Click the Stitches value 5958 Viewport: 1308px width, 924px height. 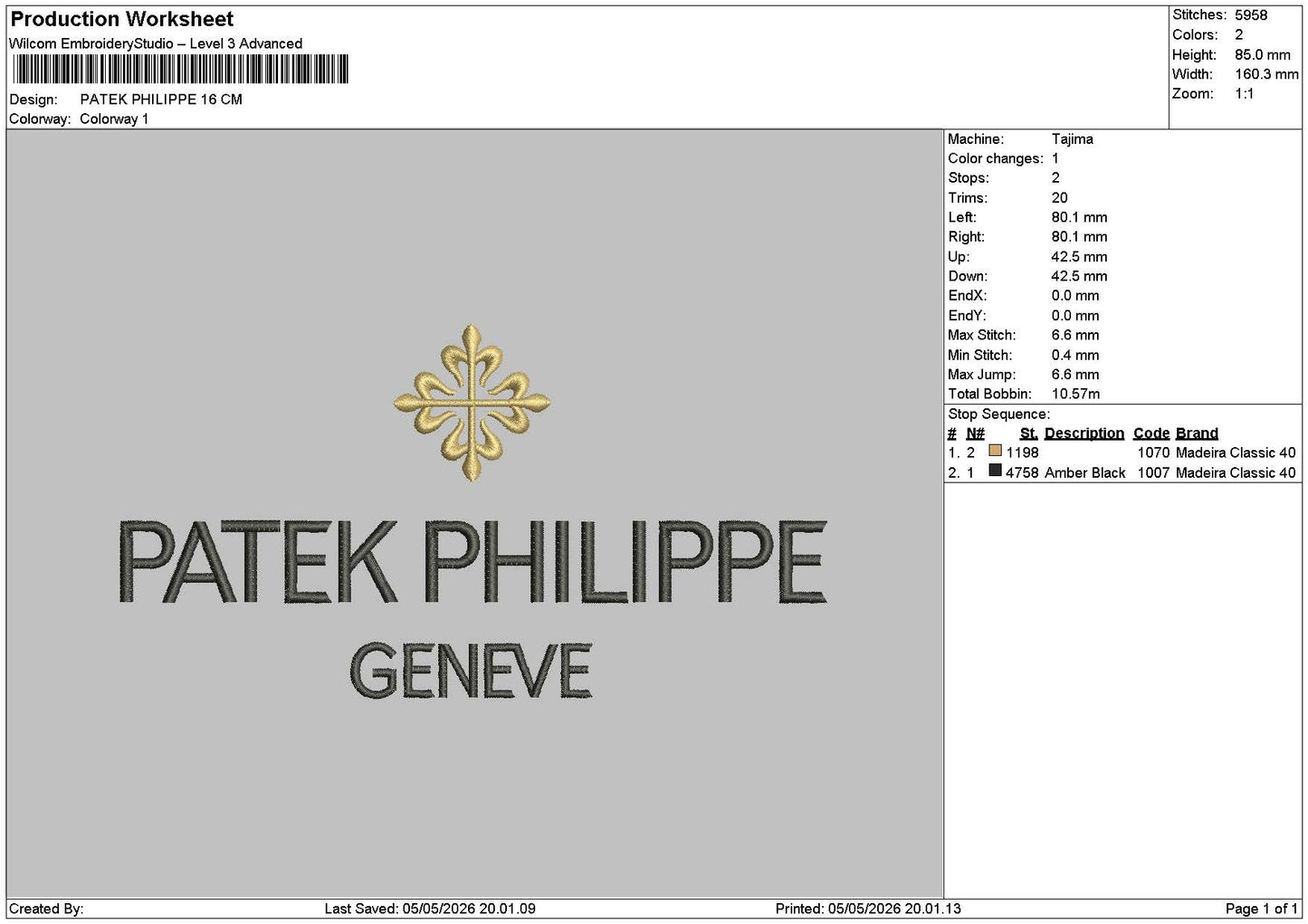(x=1251, y=15)
